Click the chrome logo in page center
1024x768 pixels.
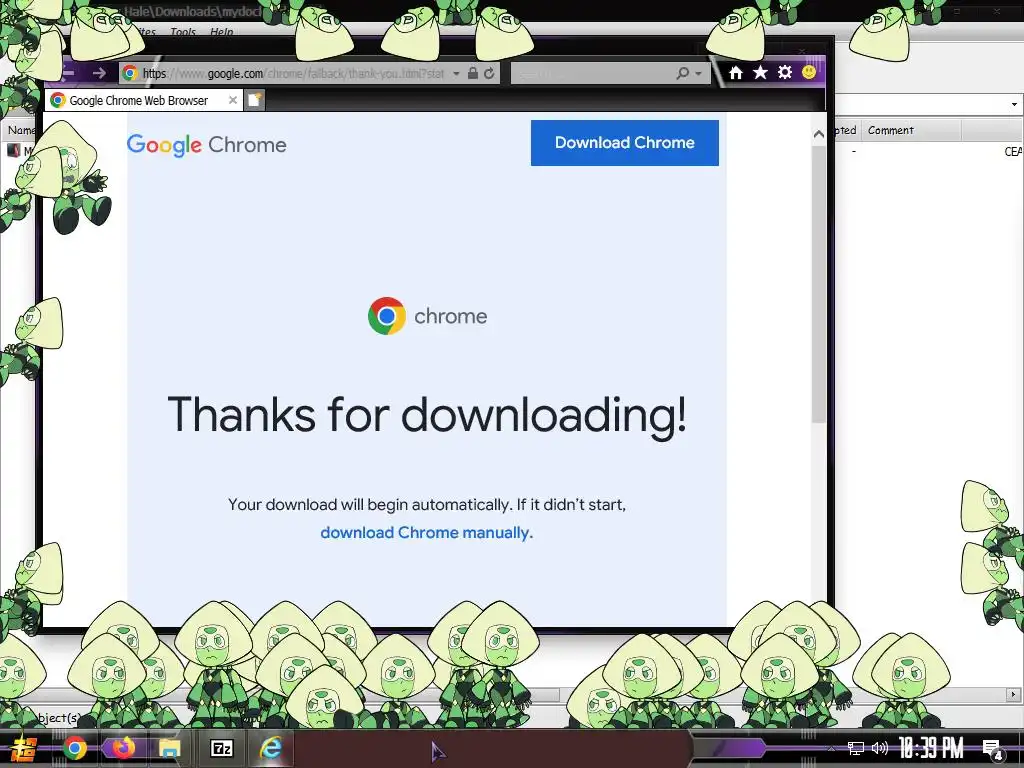(428, 316)
